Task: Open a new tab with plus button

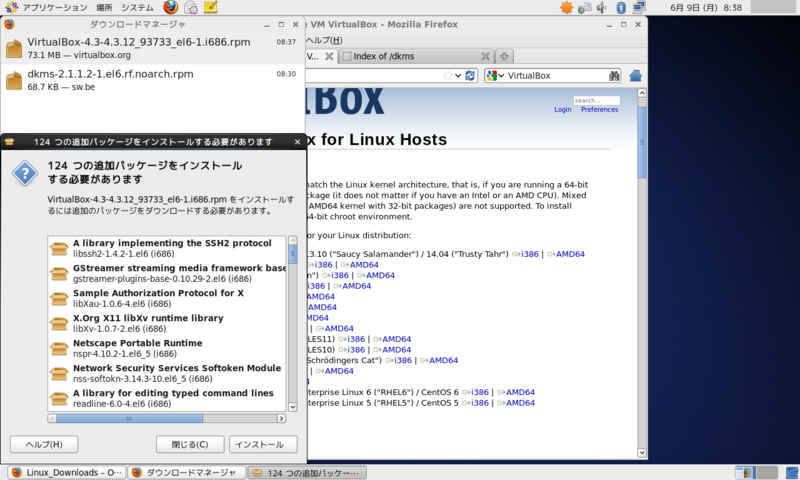Action: pos(504,56)
